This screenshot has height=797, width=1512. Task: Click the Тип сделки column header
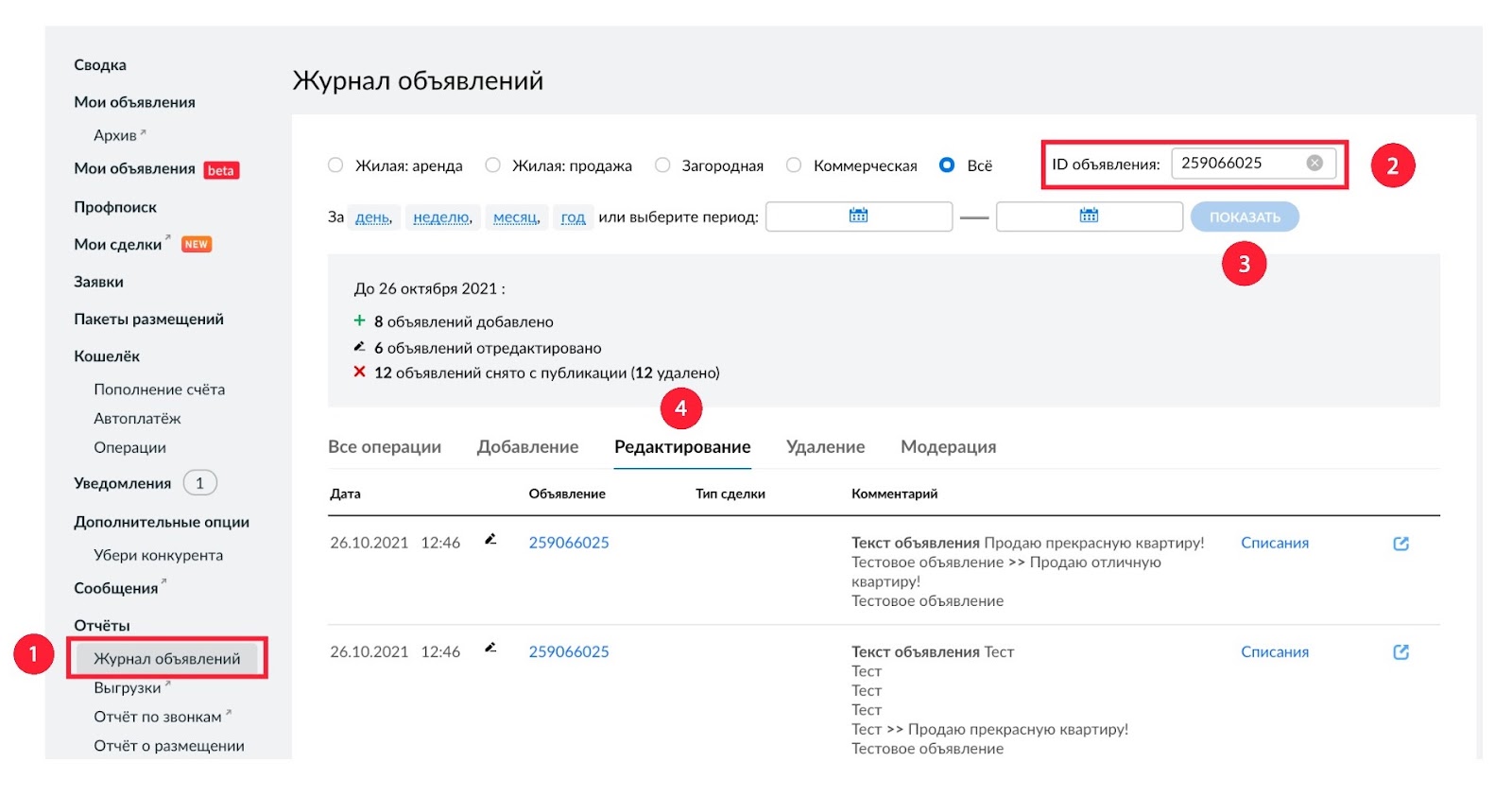pyautogui.click(x=730, y=494)
